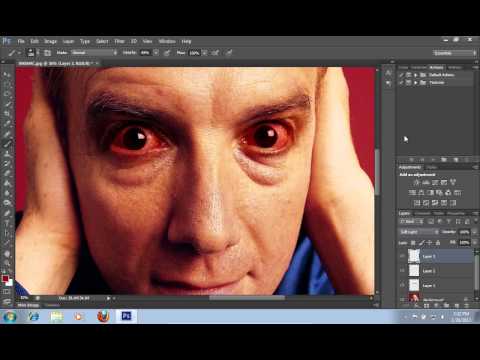Screen dimensions: 480x360
Task: Open the Filter menu
Action: pos(119,41)
